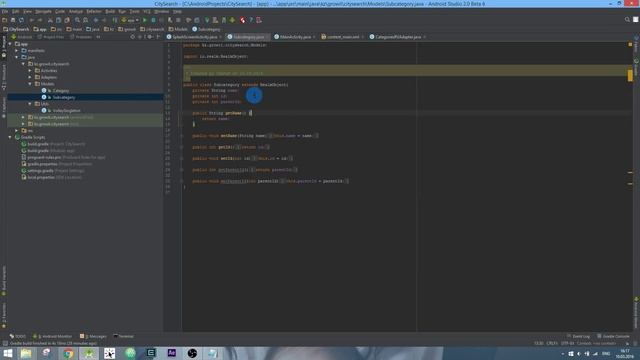Open the Tools menu
This screenshot has width=640, height=360.
click(x=134, y=11)
